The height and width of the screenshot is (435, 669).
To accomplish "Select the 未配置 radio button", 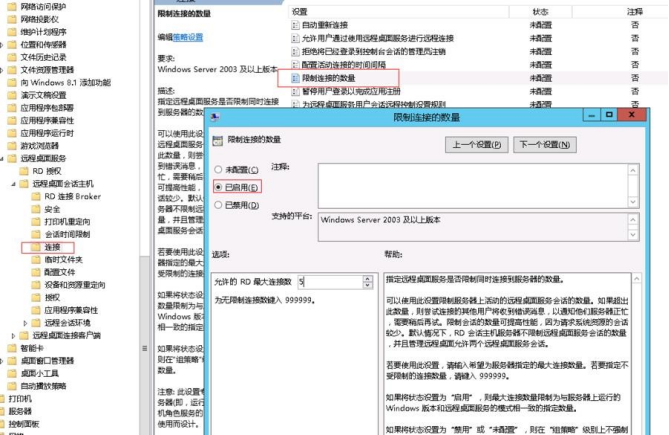I will click(218, 170).
